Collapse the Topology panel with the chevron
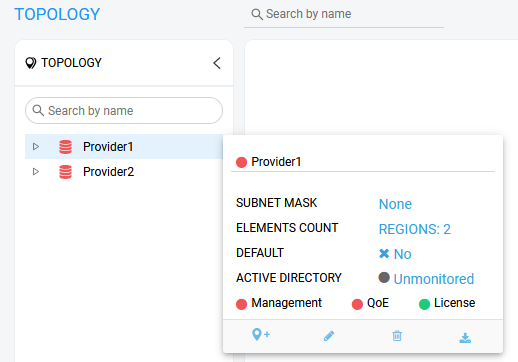The image size is (518, 362). [x=217, y=63]
